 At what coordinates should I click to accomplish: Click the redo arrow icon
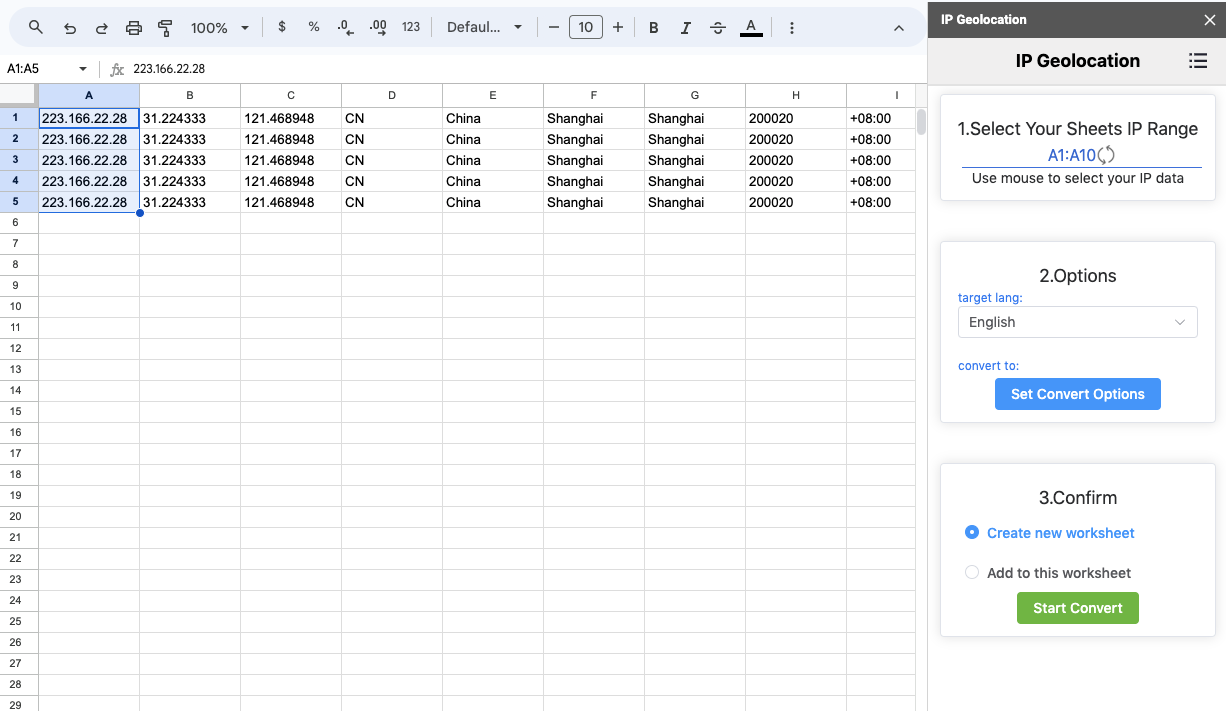(101, 28)
